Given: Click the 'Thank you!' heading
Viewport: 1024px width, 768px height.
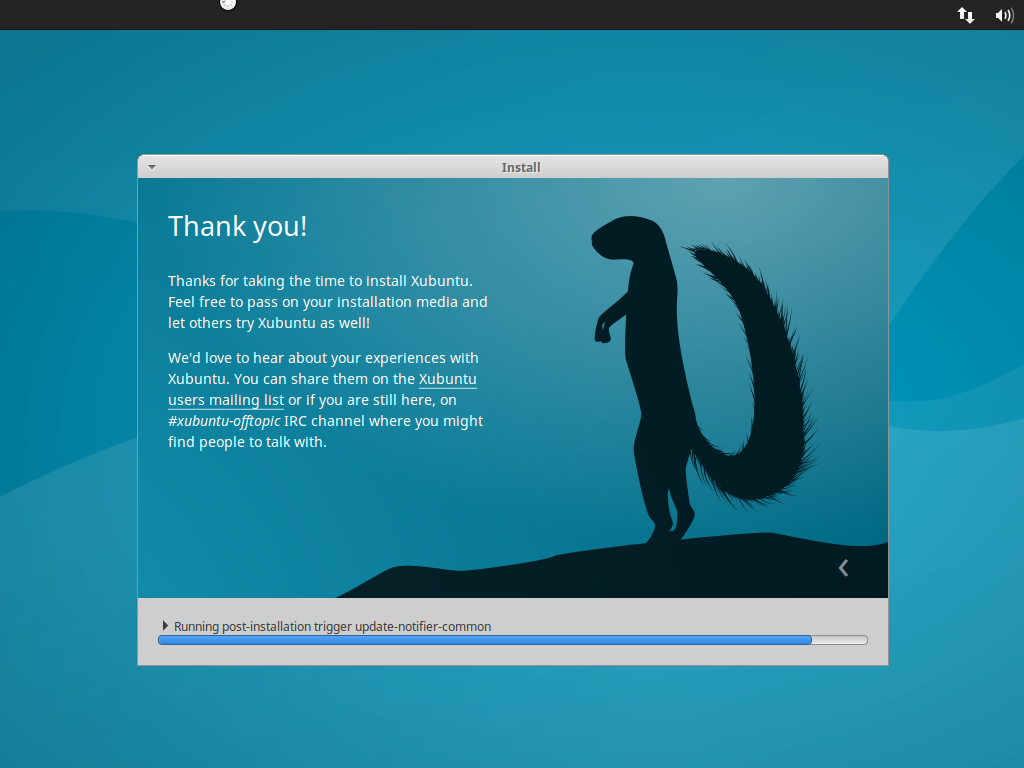Looking at the screenshot, I should 238,227.
